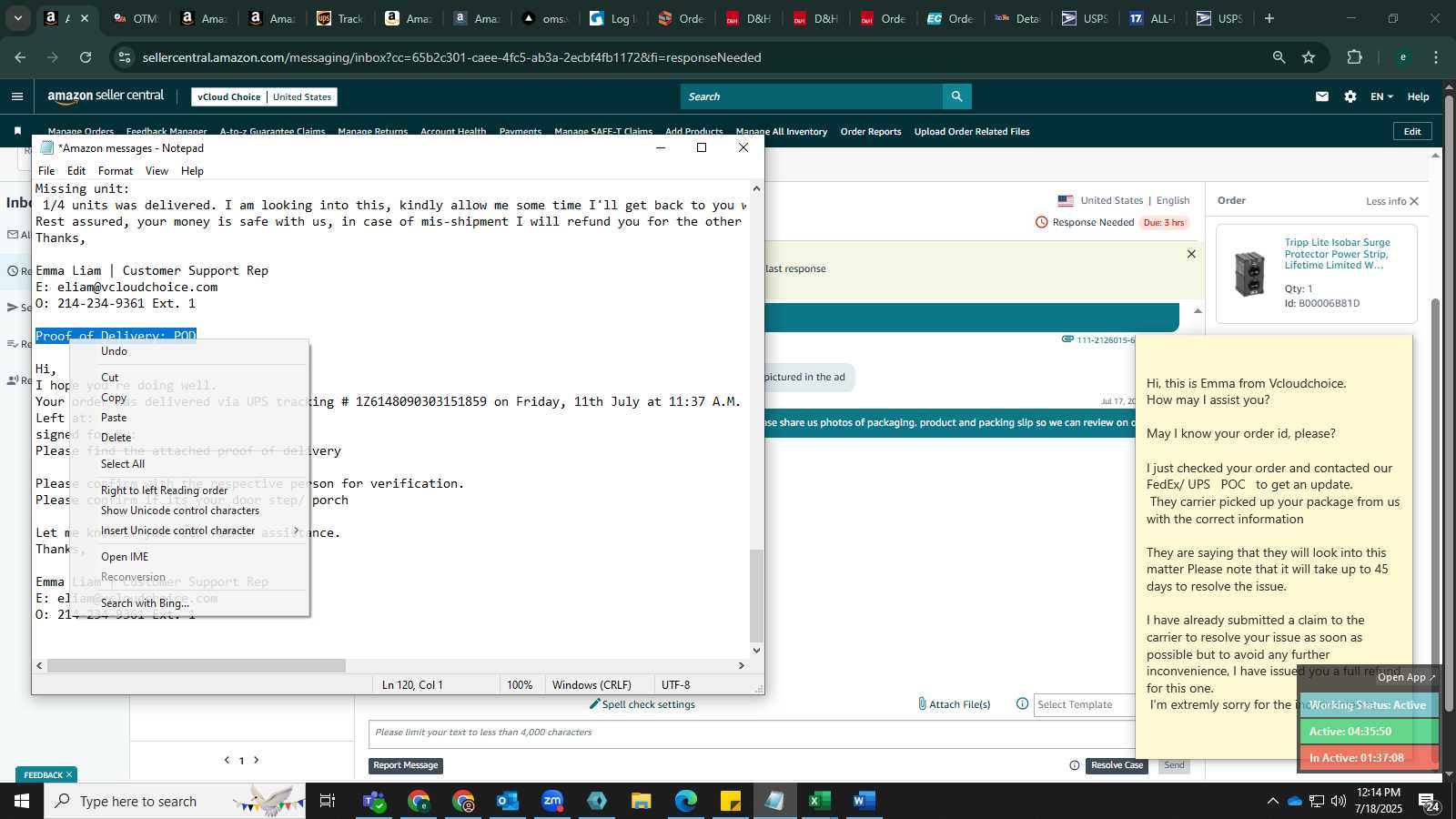The width and height of the screenshot is (1456, 819).
Task: Dismiss the last response banner with X
Action: 1191,254
